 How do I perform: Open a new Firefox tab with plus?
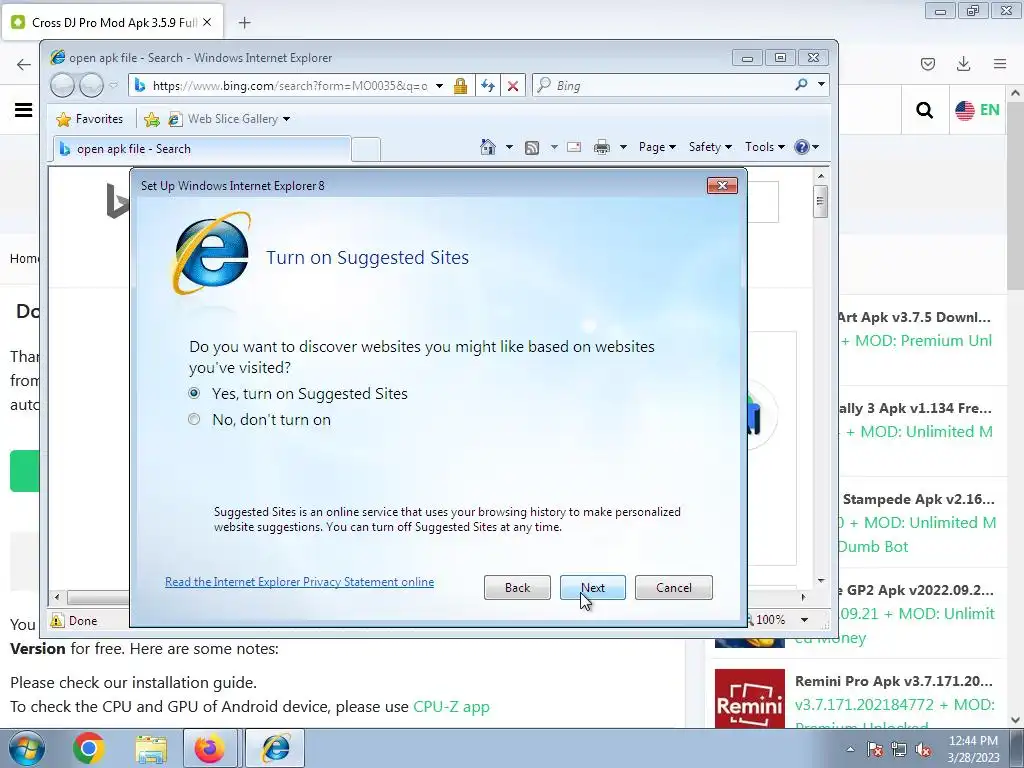click(x=244, y=23)
